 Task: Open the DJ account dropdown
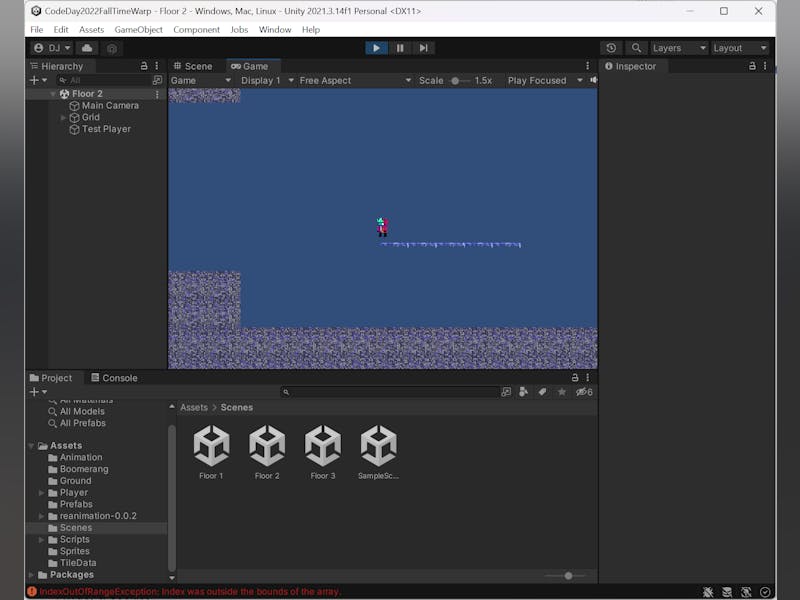click(x=52, y=48)
